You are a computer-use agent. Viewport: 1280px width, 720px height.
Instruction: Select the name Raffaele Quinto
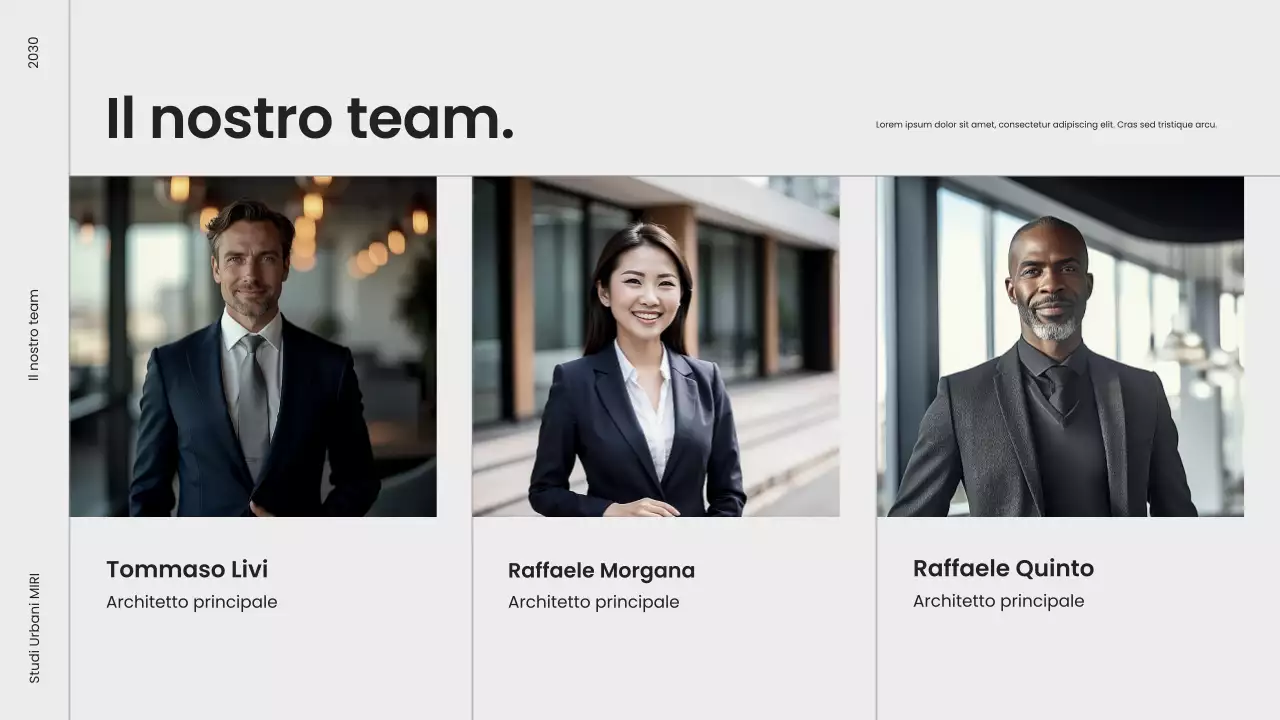pos(1003,568)
